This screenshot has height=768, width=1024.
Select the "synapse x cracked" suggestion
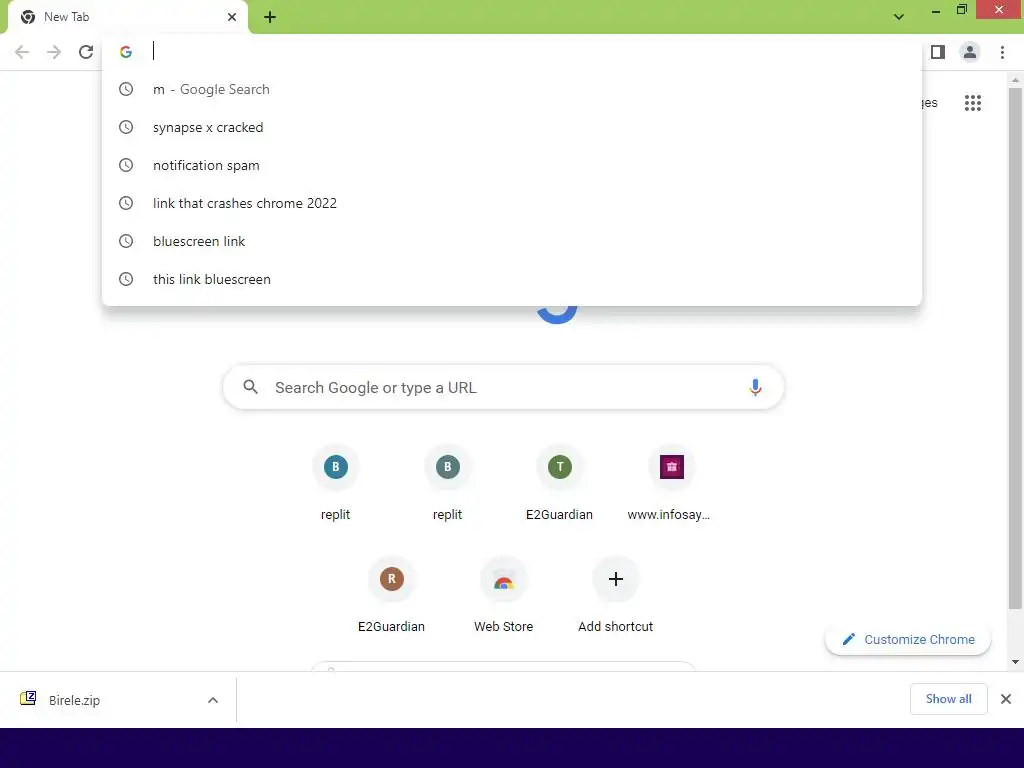pos(512,127)
